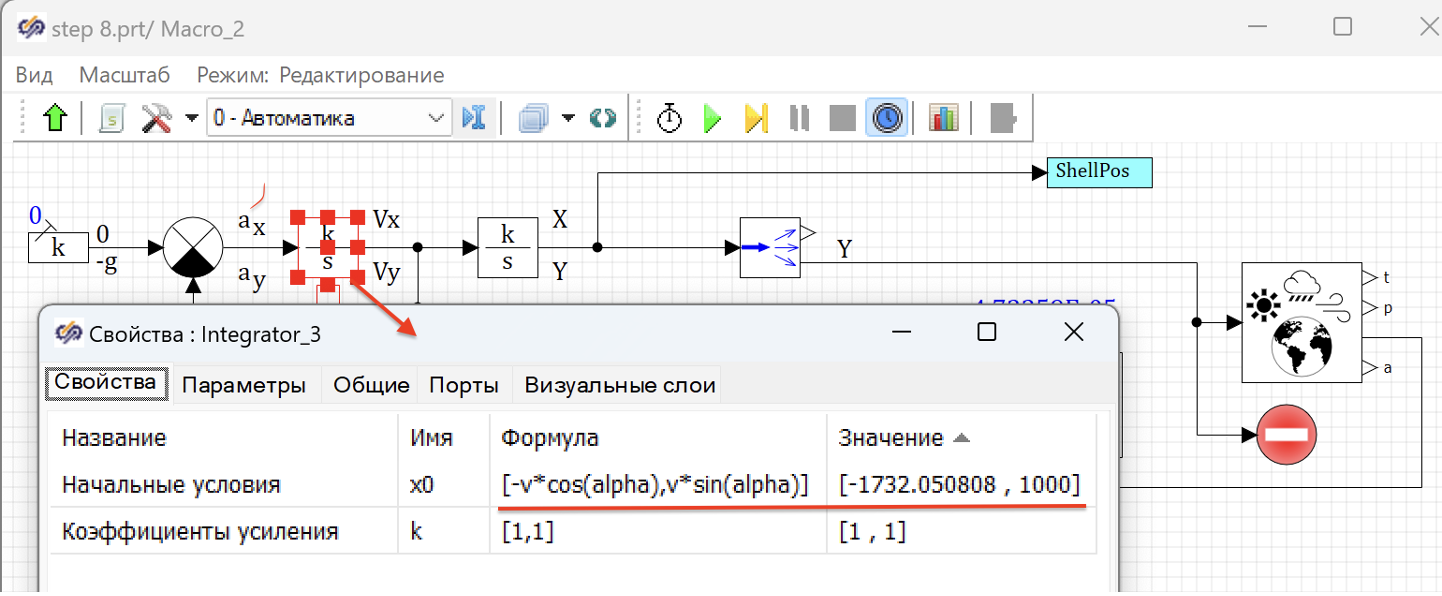
Task: Click the stopwatch simulation settings icon
Action: [669, 118]
